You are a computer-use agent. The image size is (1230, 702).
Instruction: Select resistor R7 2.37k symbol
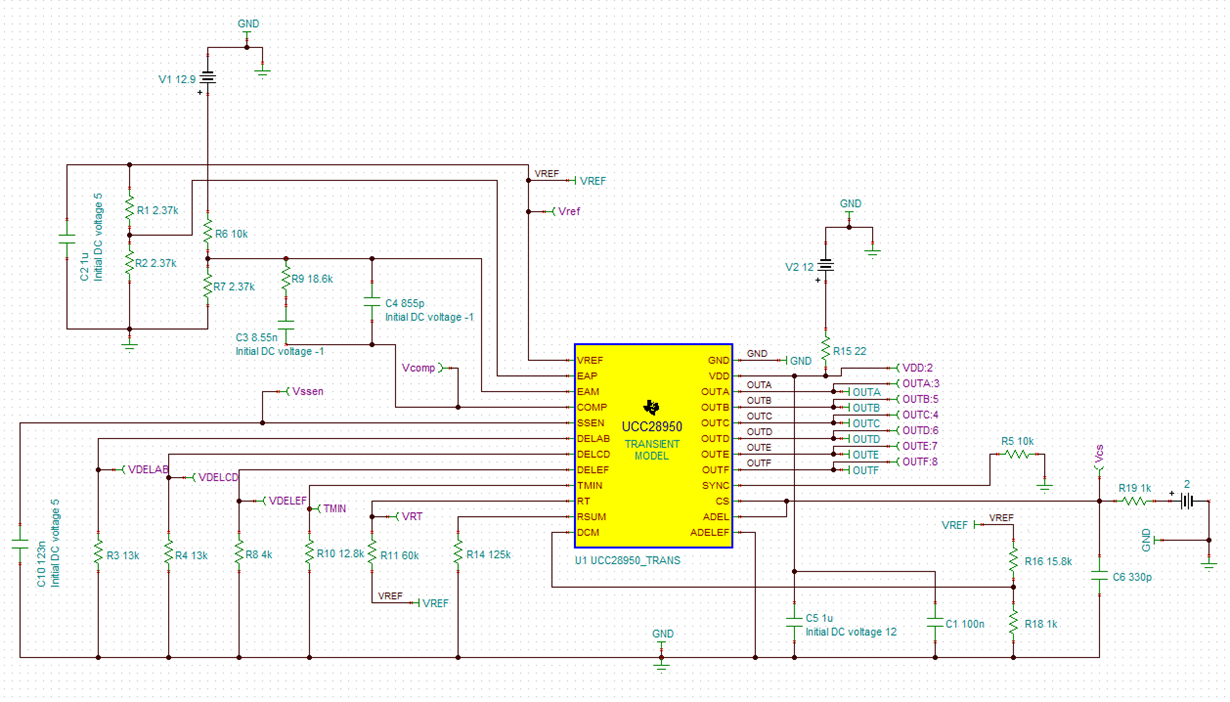(x=207, y=287)
